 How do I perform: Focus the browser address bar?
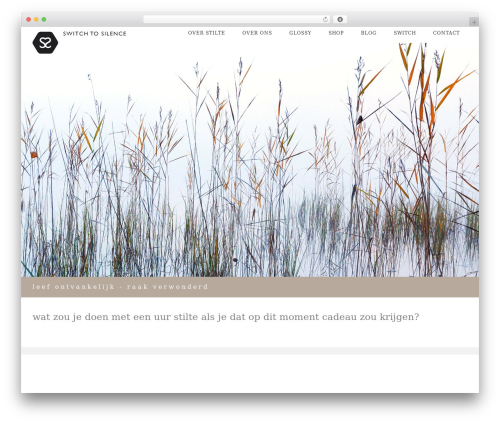pos(237,20)
